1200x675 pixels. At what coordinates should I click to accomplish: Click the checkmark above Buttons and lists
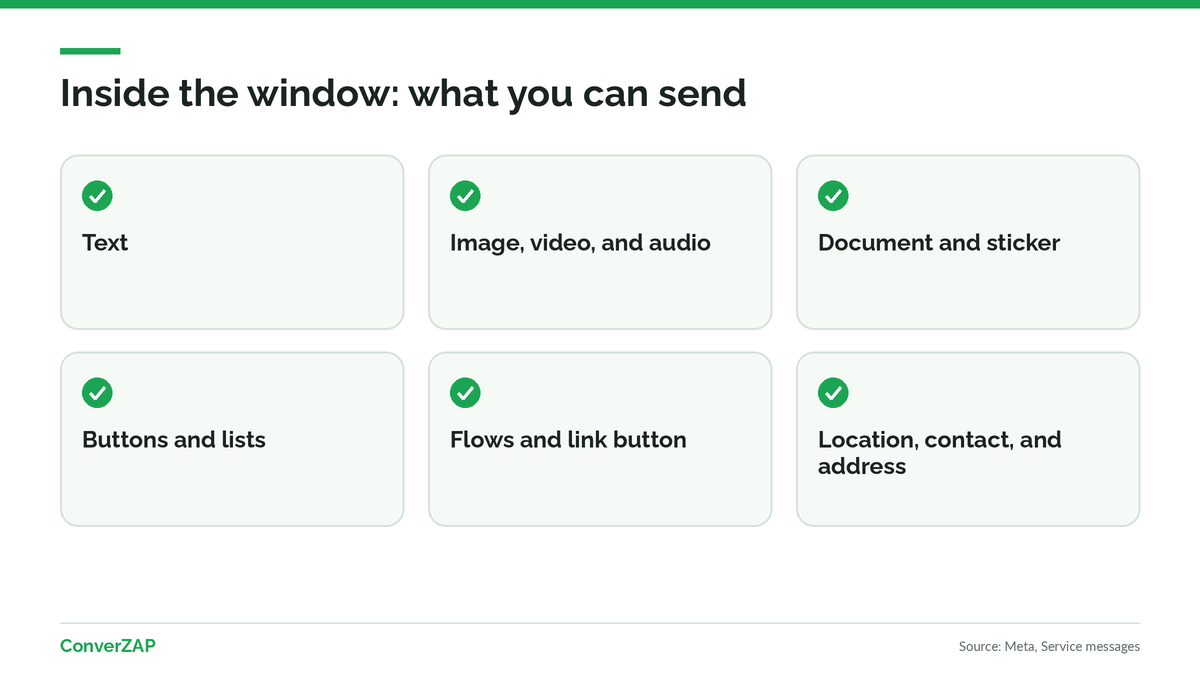click(97, 393)
